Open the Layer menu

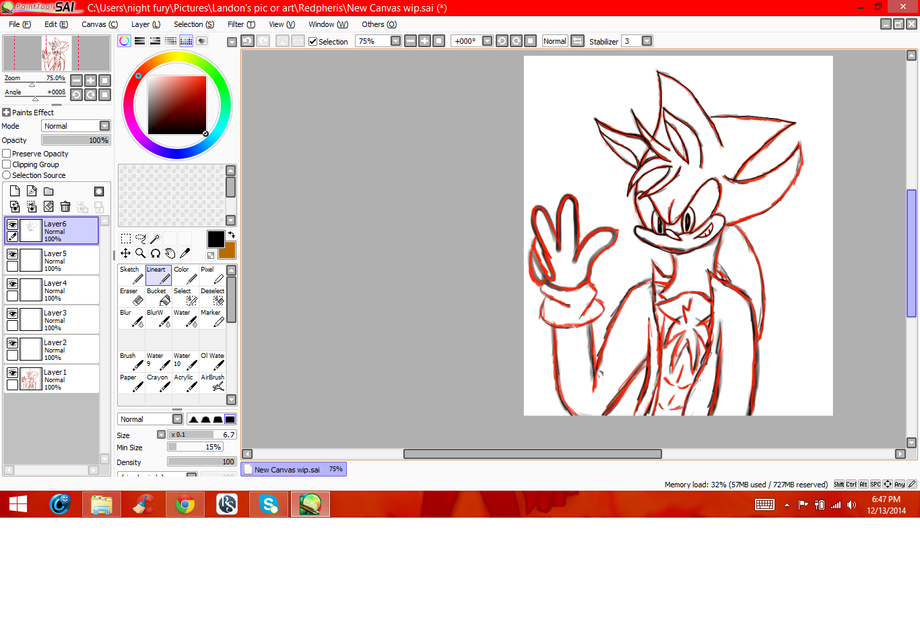(x=145, y=24)
